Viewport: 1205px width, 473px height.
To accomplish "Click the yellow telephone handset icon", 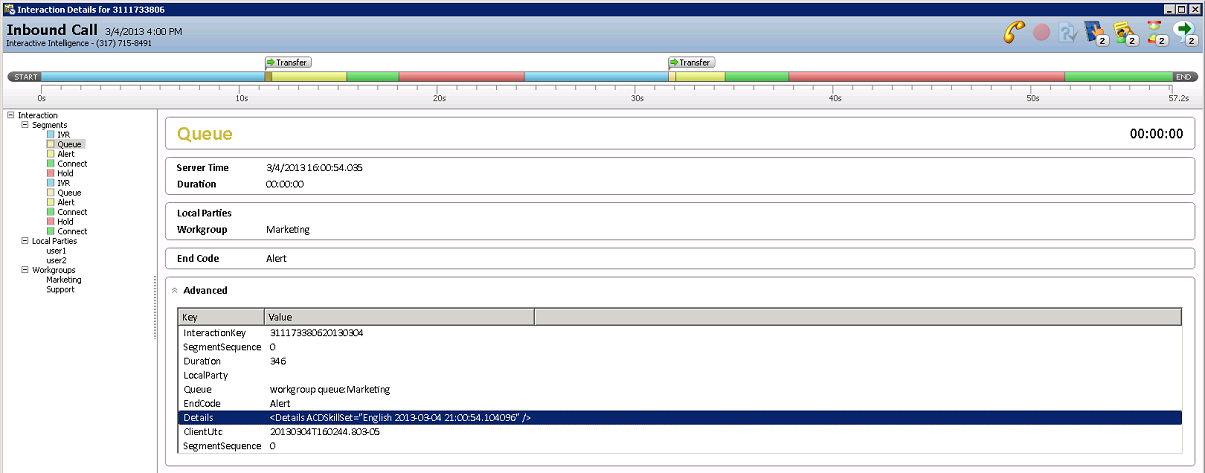I will point(1014,32).
